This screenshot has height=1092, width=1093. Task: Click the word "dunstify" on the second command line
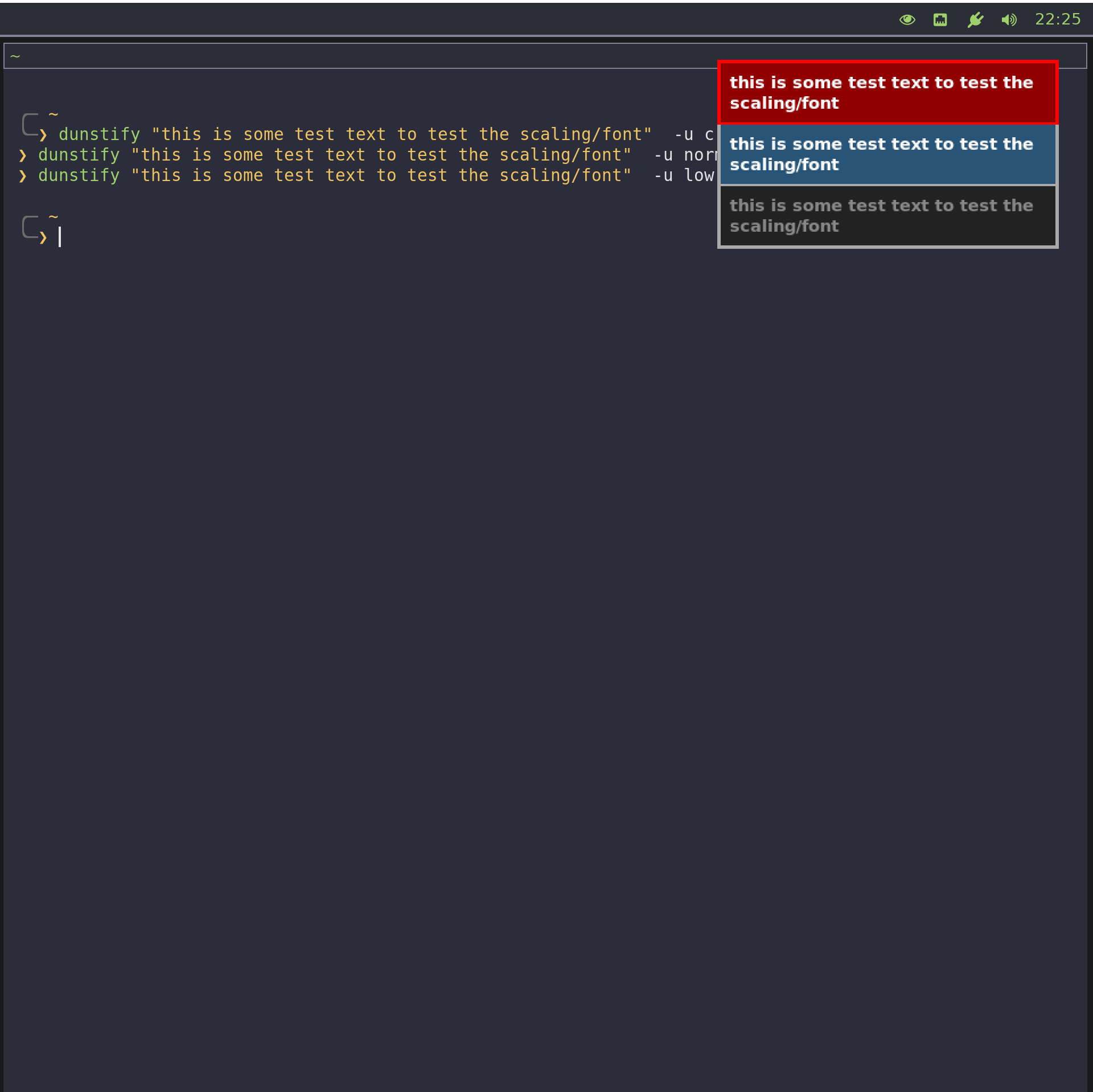coord(79,155)
